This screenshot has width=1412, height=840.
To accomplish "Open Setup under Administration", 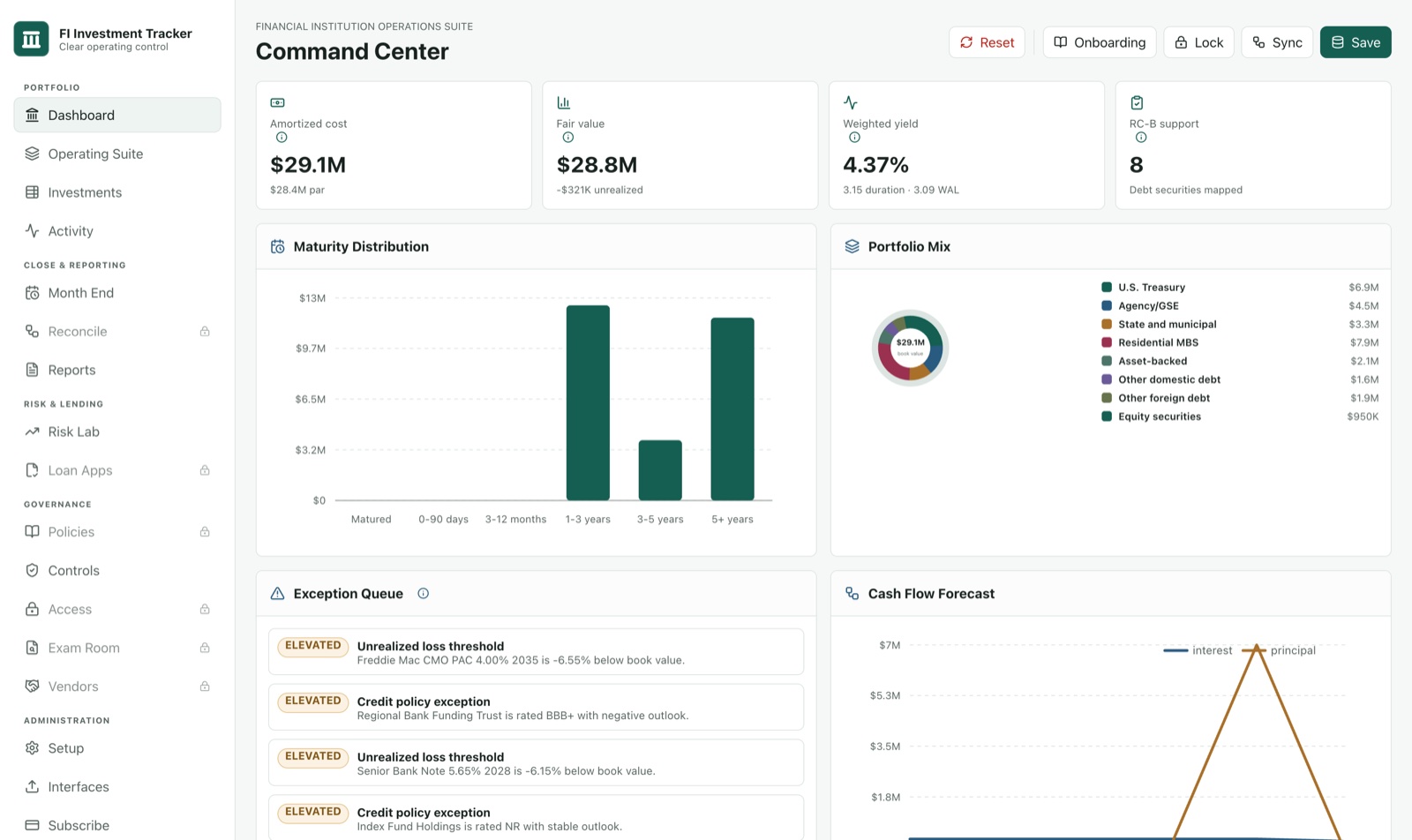I will click(x=117, y=748).
